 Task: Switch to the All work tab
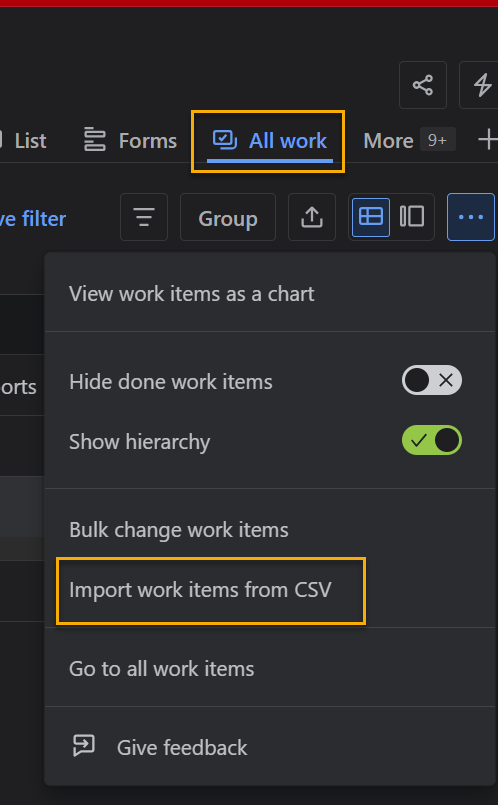point(270,141)
